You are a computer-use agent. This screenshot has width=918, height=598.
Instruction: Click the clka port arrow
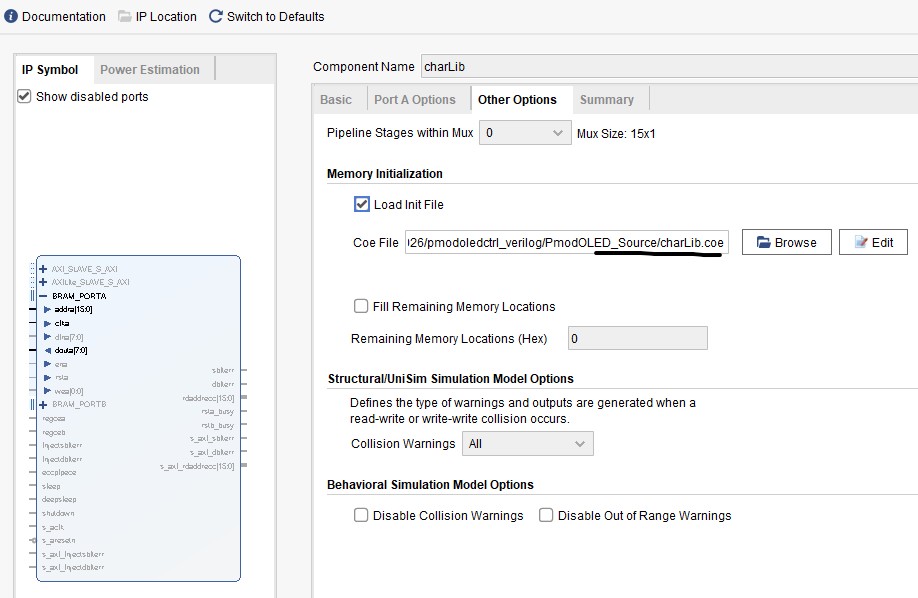click(x=47, y=323)
